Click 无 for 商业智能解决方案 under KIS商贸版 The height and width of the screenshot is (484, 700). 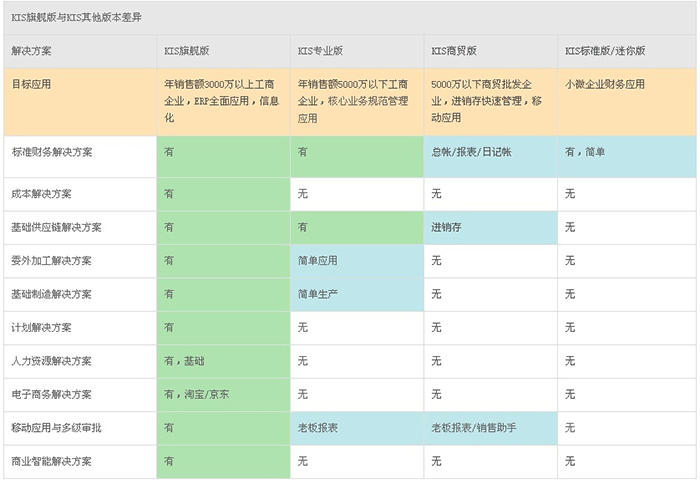pyautogui.click(x=436, y=461)
